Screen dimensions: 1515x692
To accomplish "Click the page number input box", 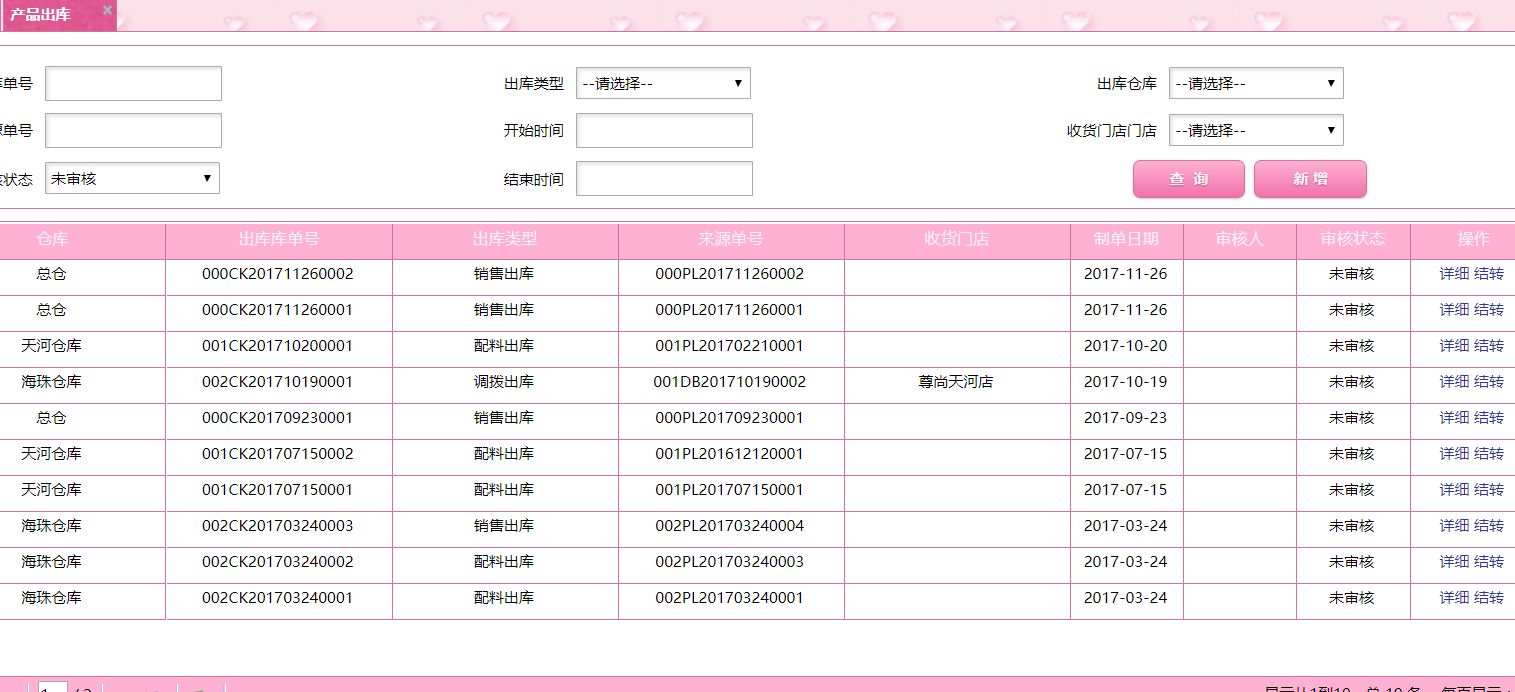I will [52, 688].
